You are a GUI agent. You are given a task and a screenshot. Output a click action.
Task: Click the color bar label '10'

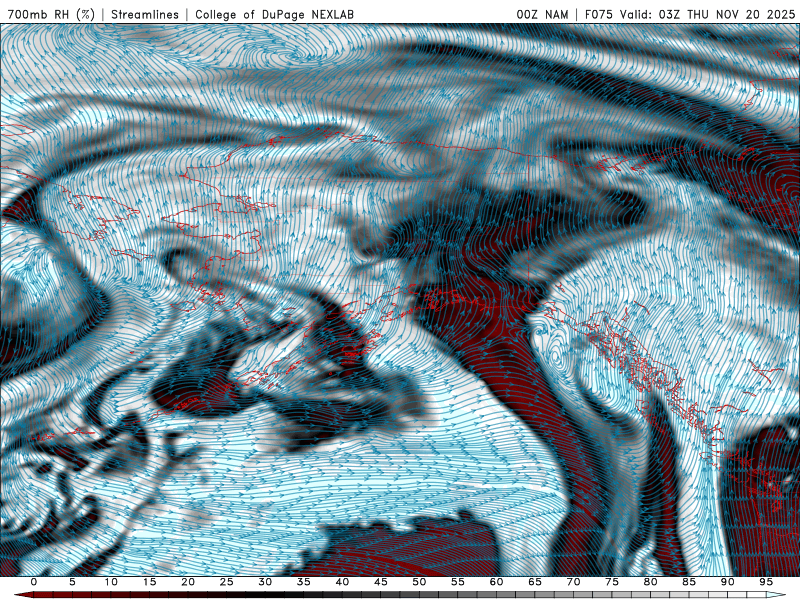(x=111, y=582)
